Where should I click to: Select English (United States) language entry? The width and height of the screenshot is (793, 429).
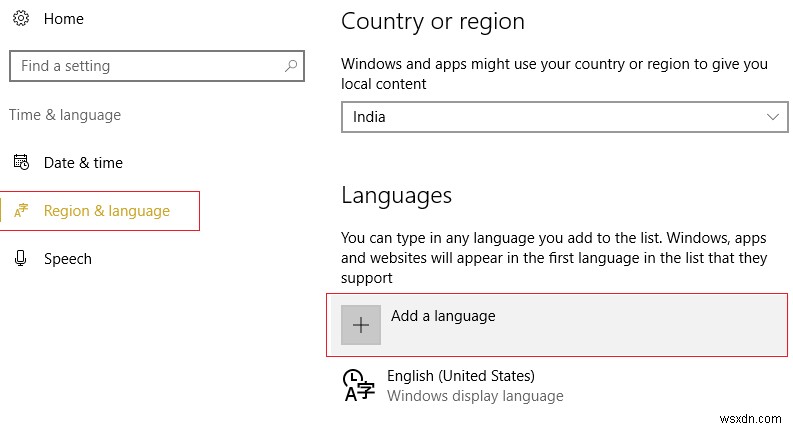click(461, 376)
